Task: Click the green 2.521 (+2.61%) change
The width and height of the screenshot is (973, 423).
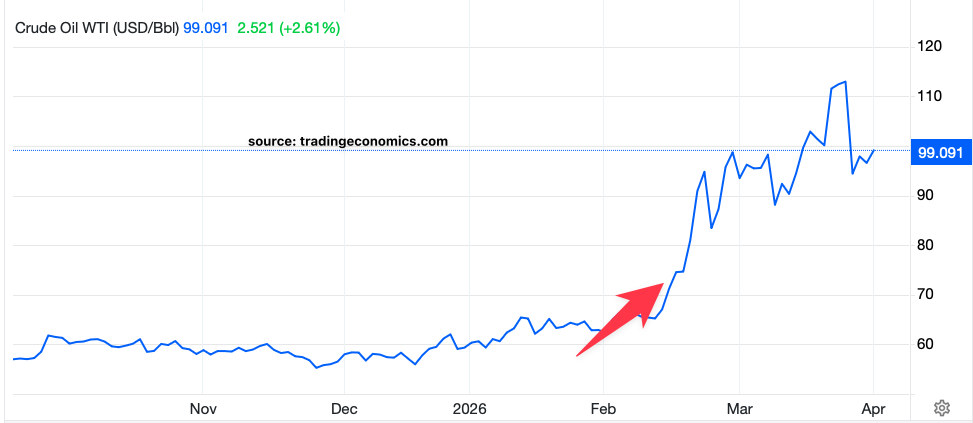Action: click(x=288, y=28)
